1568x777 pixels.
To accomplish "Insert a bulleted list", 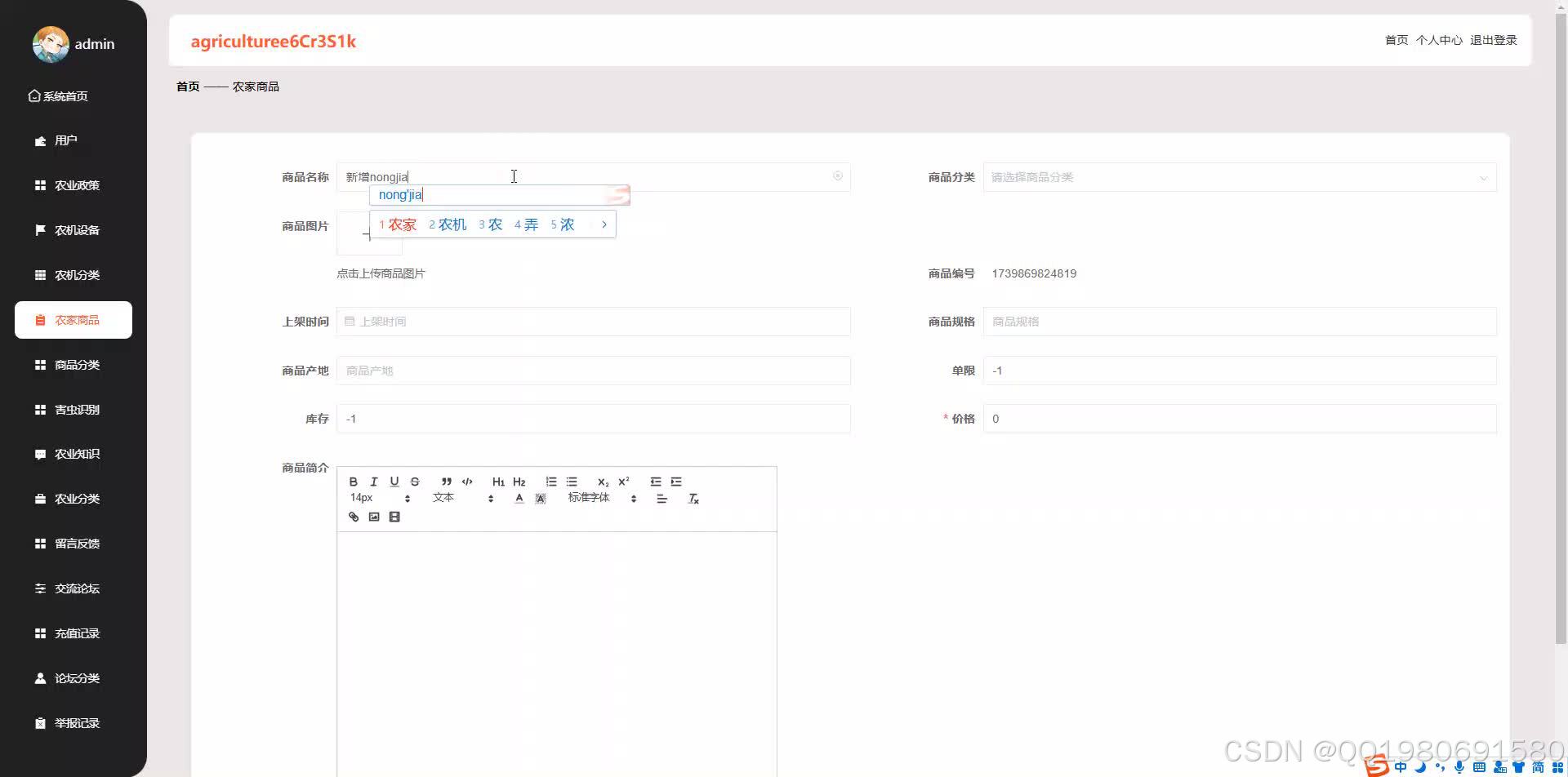I will (572, 482).
